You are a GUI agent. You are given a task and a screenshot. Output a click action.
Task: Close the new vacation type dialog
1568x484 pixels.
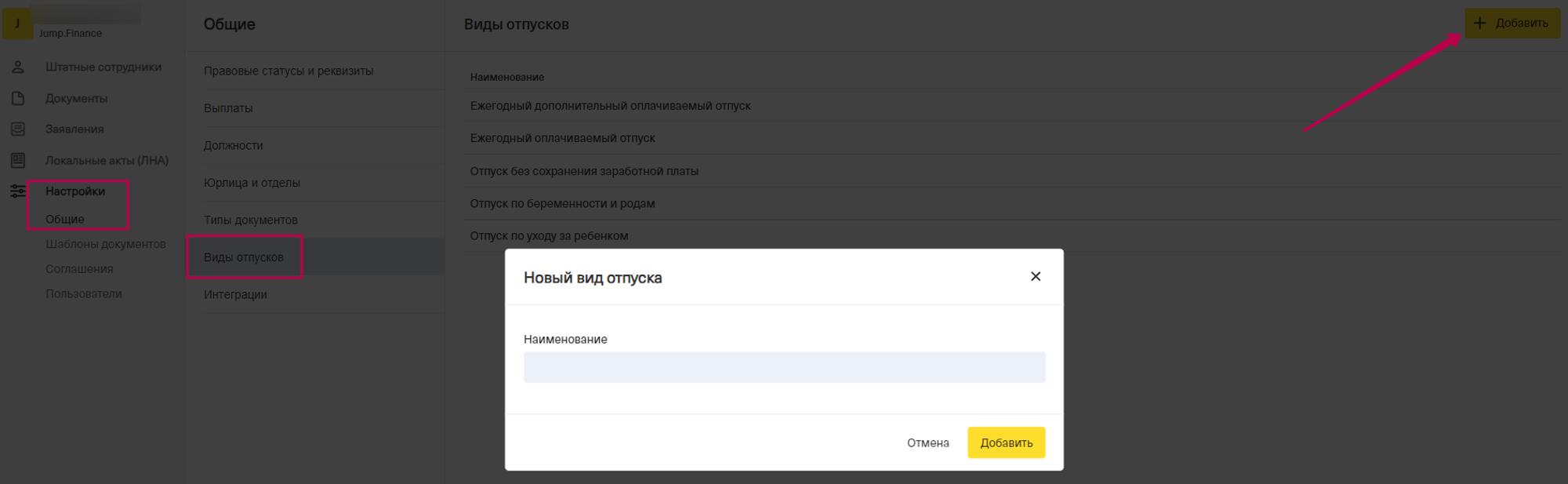tap(1035, 276)
